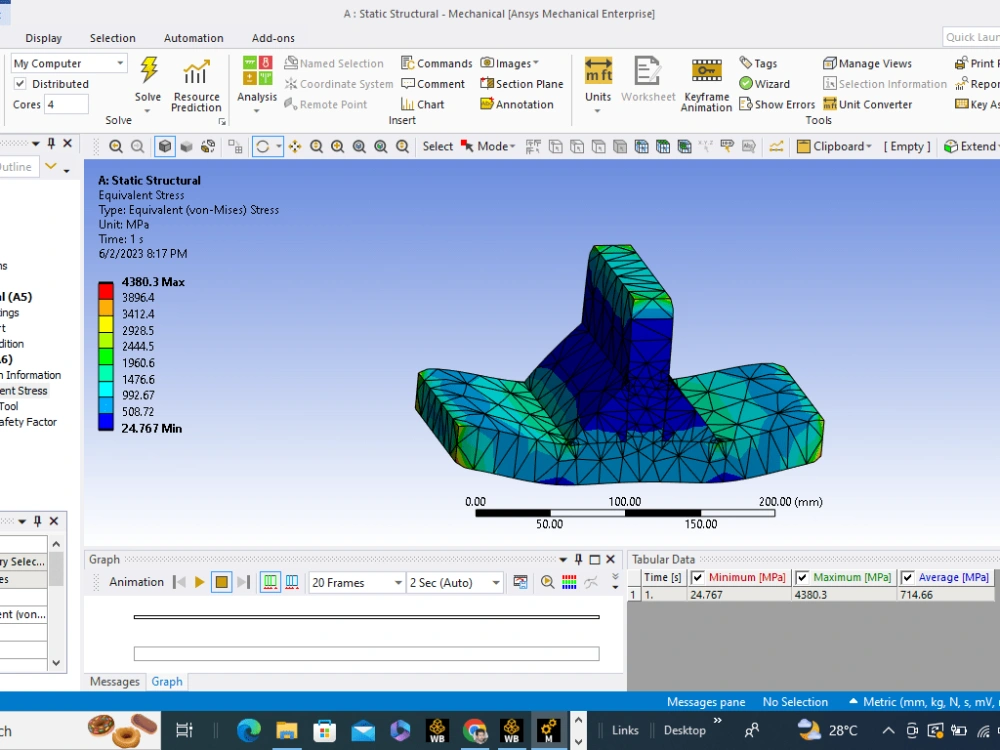This screenshot has width=1000, height=750.
Task: Play the result animation
Action: [x=198, y=581]
